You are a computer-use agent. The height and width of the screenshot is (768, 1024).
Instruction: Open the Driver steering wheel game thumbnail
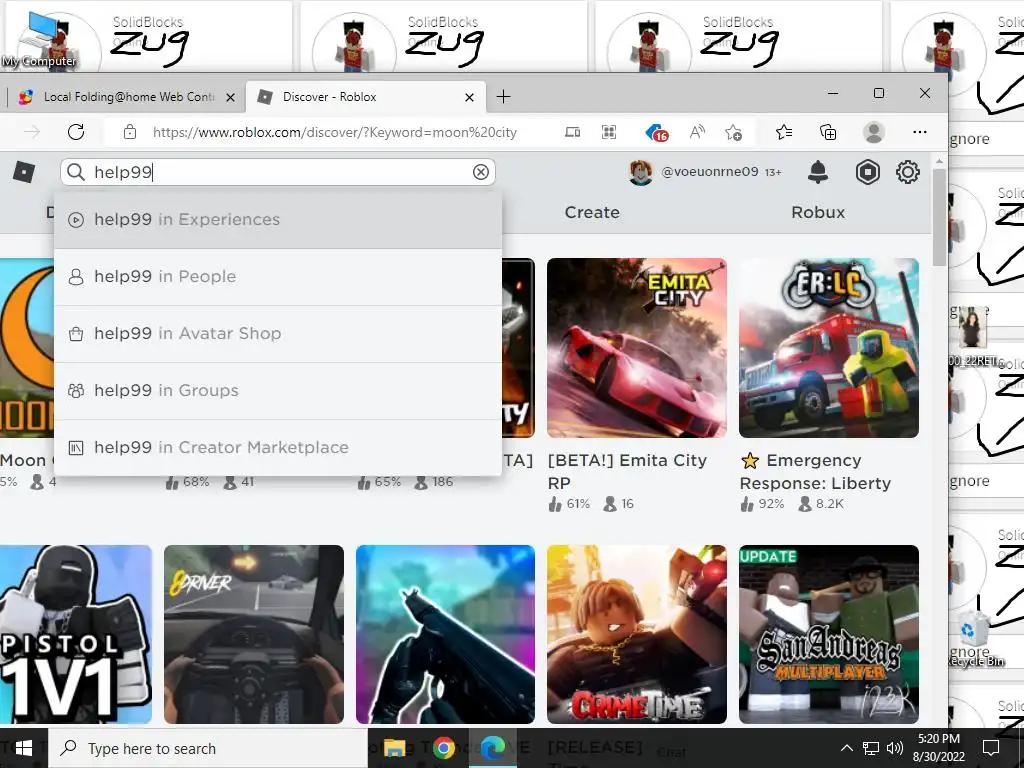[253, 634]
